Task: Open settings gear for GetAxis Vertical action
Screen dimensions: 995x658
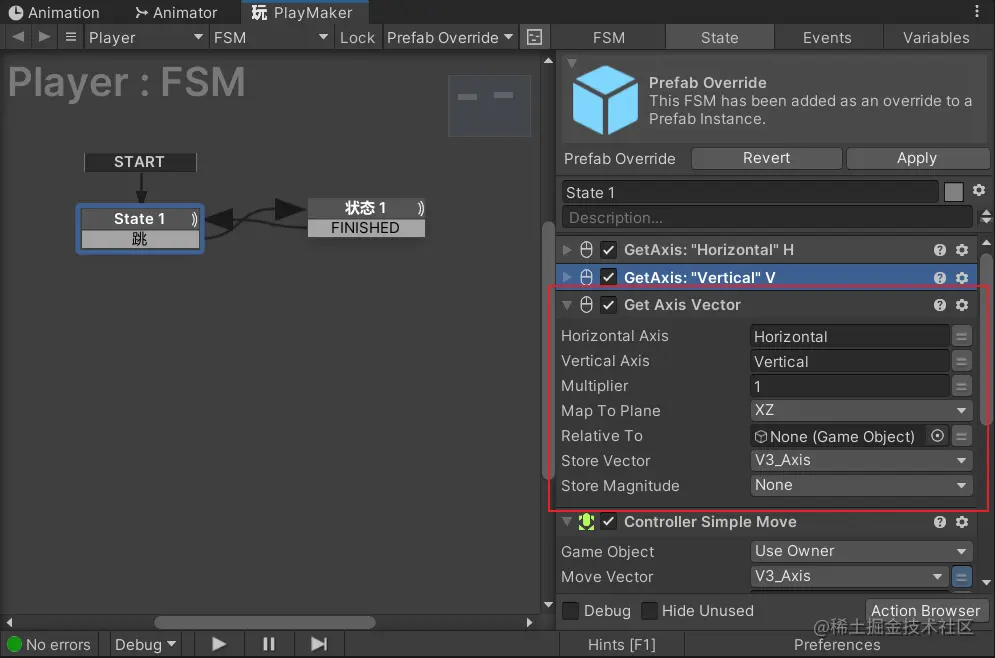Action: point(962,277)
